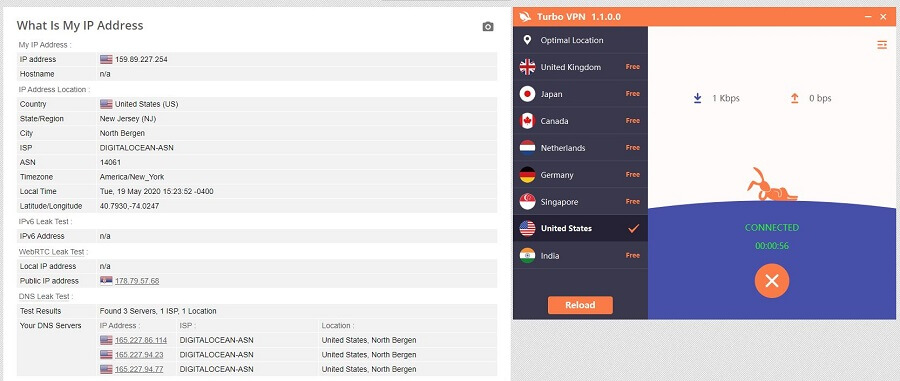Image resolution: width=900 pixels, height=381 pixels.
Task: Click the ISP value DIGITALOCEAN-ASN
Action: click(137, 147)
